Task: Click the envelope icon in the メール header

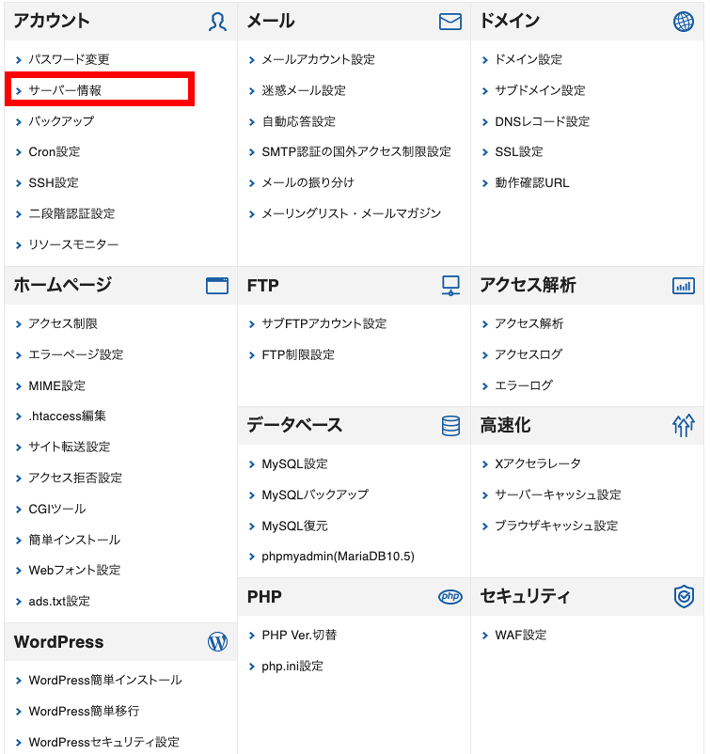Action: tap(450, 22)
